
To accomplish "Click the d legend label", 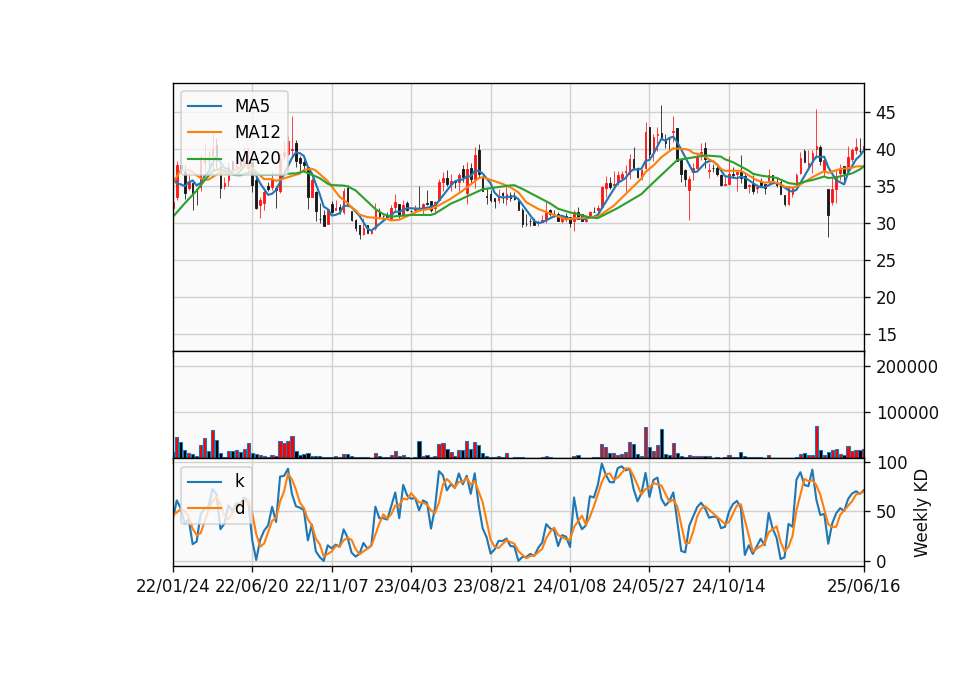I will tap(239, 508).
